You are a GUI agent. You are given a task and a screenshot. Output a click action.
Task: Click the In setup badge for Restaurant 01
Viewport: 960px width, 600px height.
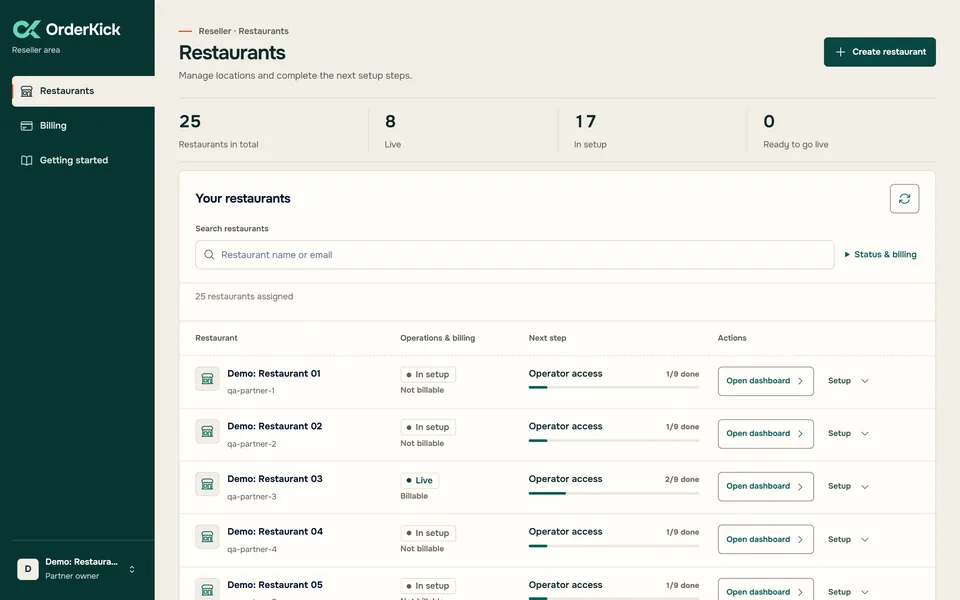point(427,374)
